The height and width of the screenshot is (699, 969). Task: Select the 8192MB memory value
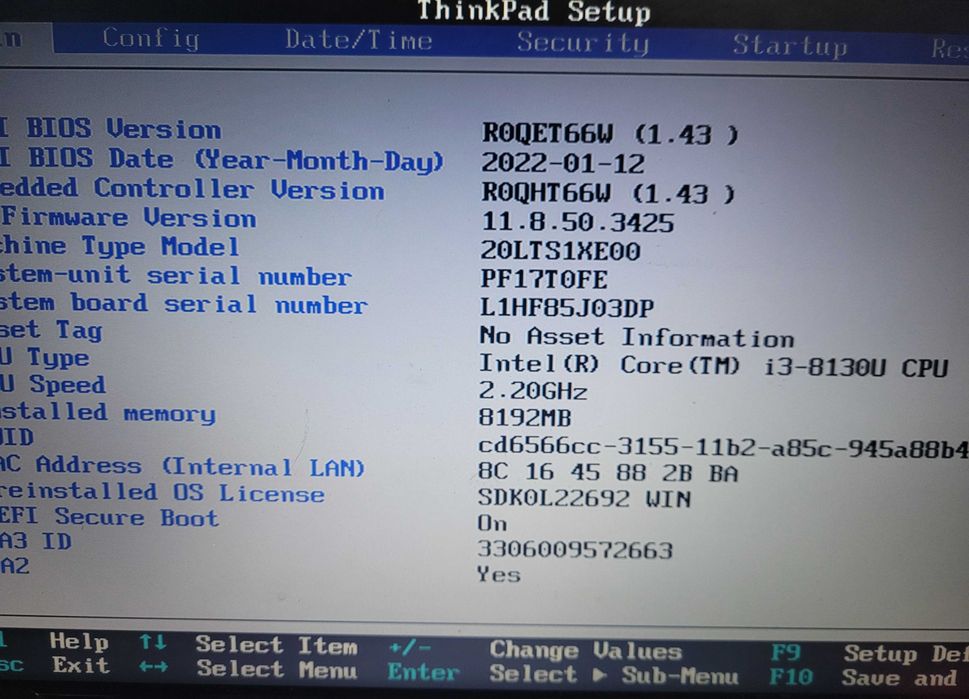point(525,418)
